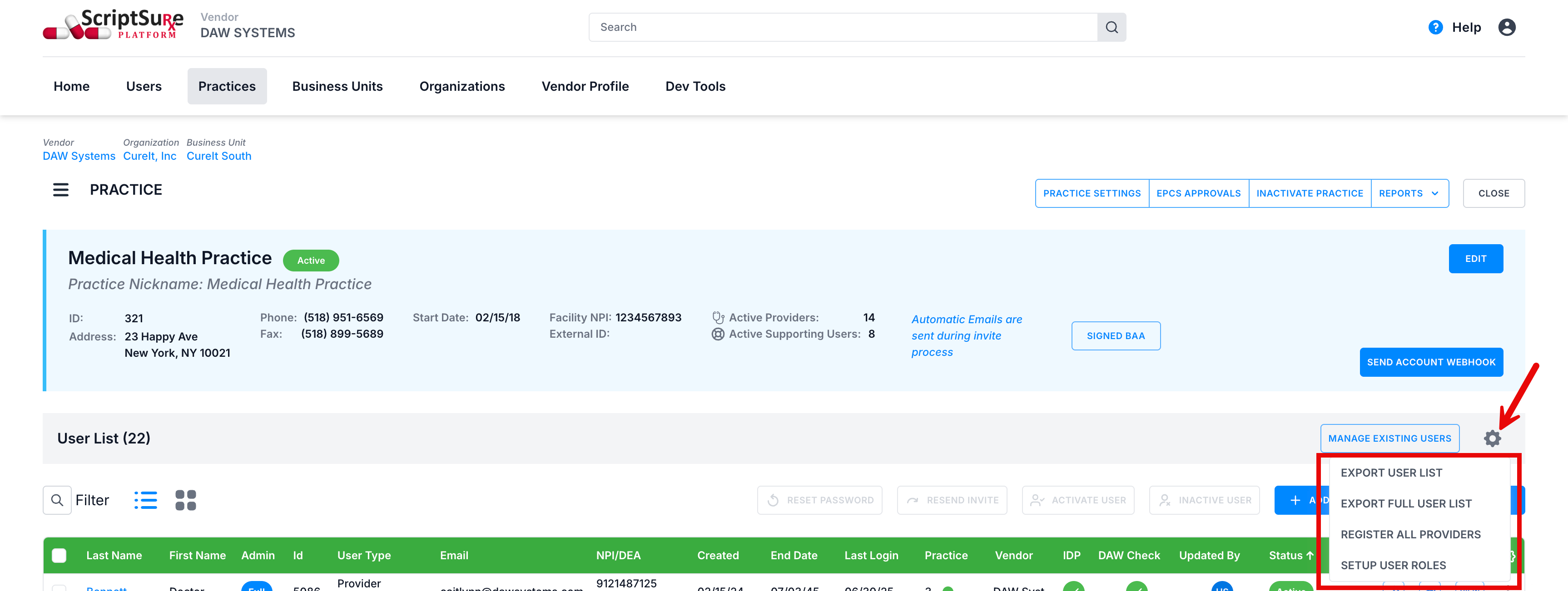Click the ScriptSure platform logo

pos(113,25)
